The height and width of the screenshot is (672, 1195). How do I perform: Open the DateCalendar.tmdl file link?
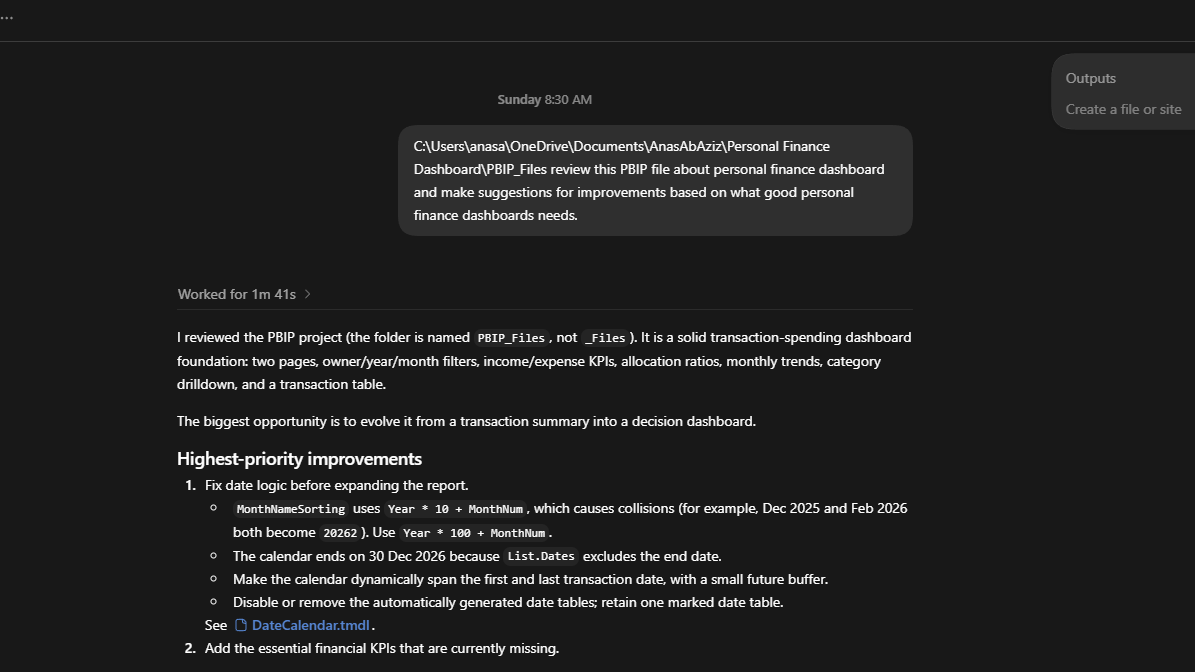[x=310, y=626]
